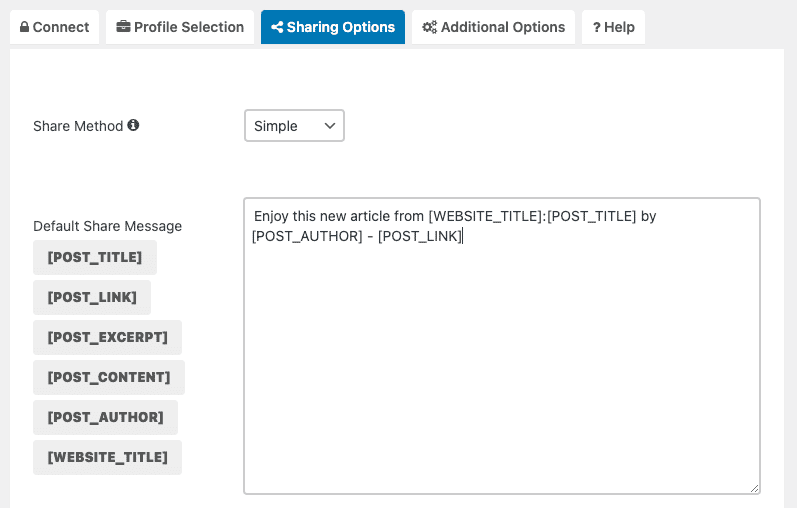Insert the [POST_LINK] tag
The image size is (797, 508).
[92, 297]
